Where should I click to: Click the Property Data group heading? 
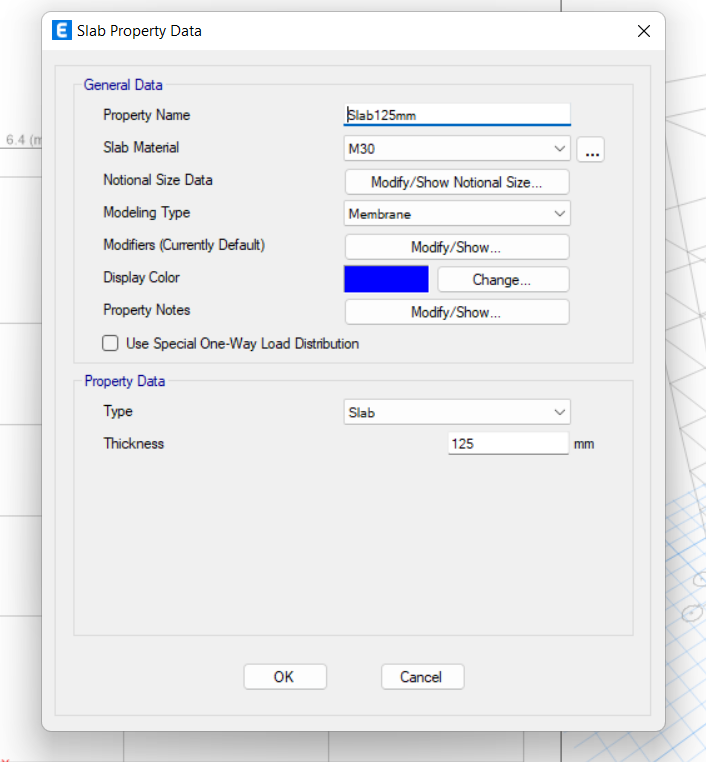tap(125, 381)
